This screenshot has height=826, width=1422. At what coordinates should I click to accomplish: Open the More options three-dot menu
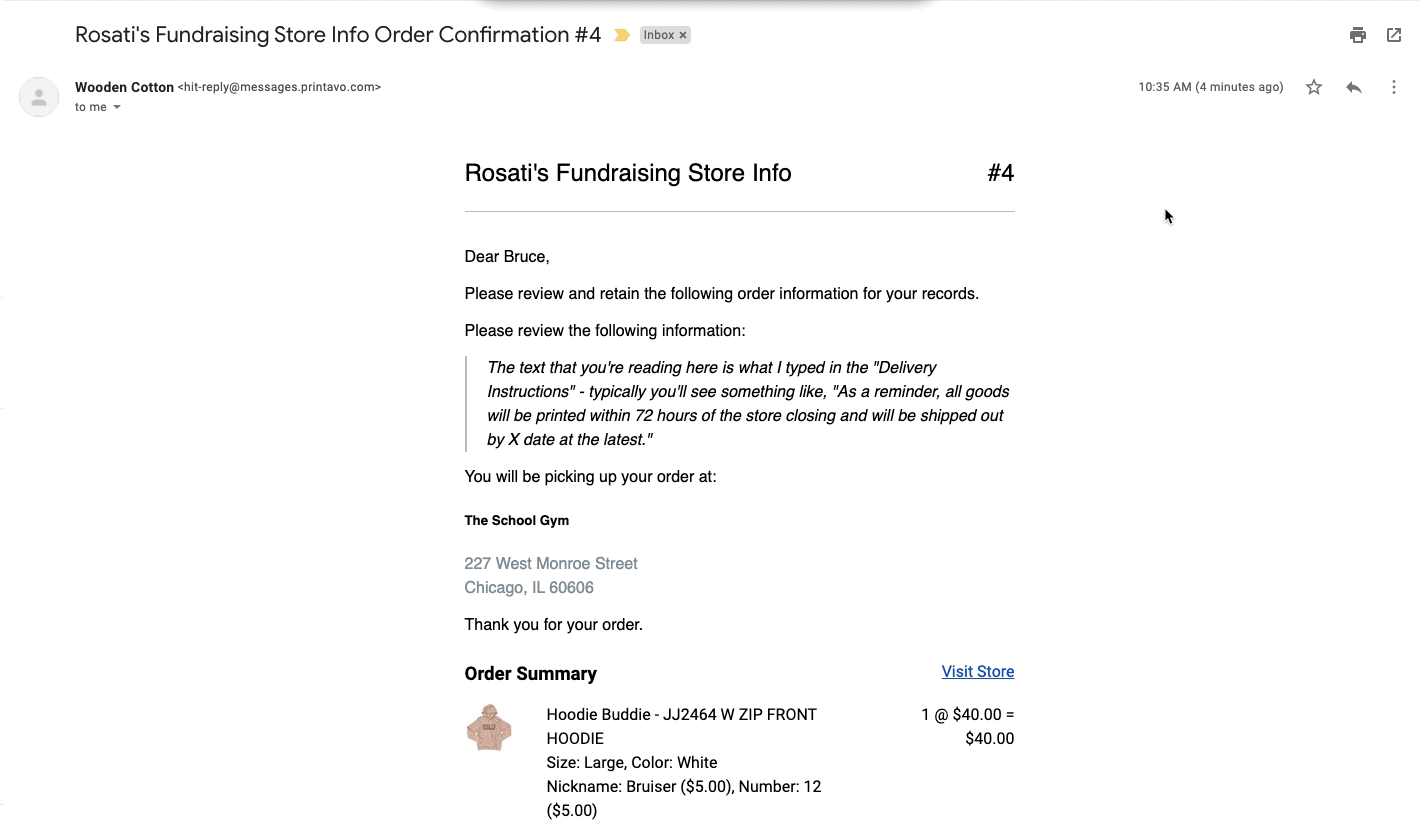[1394, 87]
